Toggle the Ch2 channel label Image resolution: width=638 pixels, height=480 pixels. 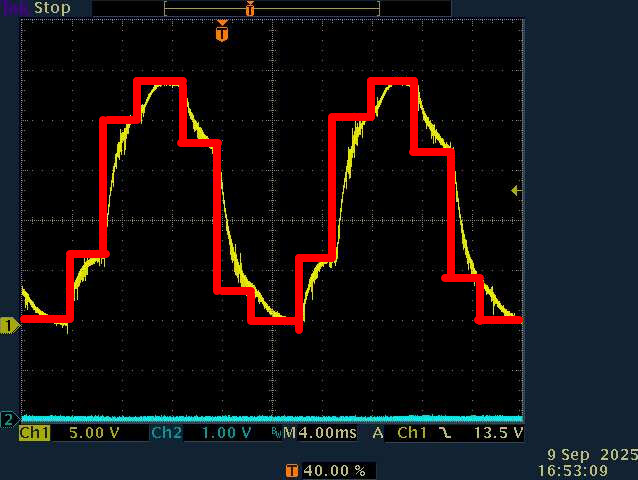pyautogui.click(x=166, y=433)
